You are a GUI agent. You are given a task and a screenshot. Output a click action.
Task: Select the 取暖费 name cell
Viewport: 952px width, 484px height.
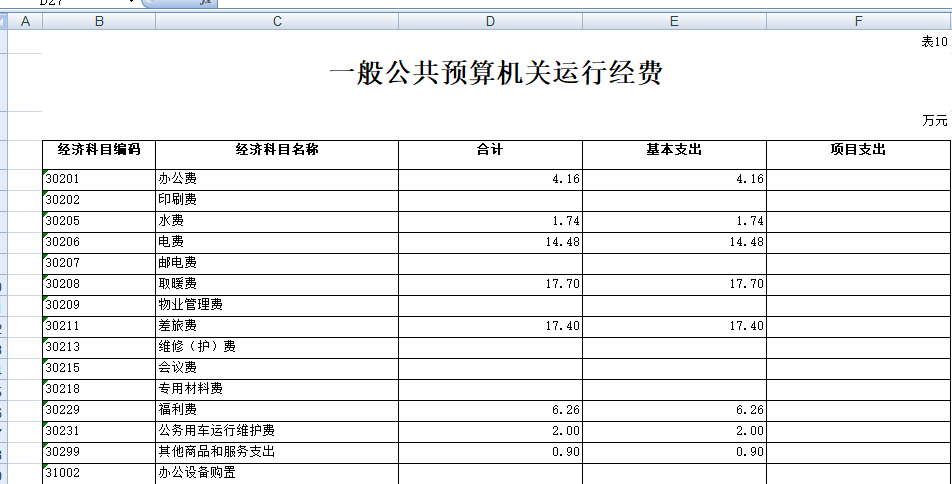click(x=277, y=284)
